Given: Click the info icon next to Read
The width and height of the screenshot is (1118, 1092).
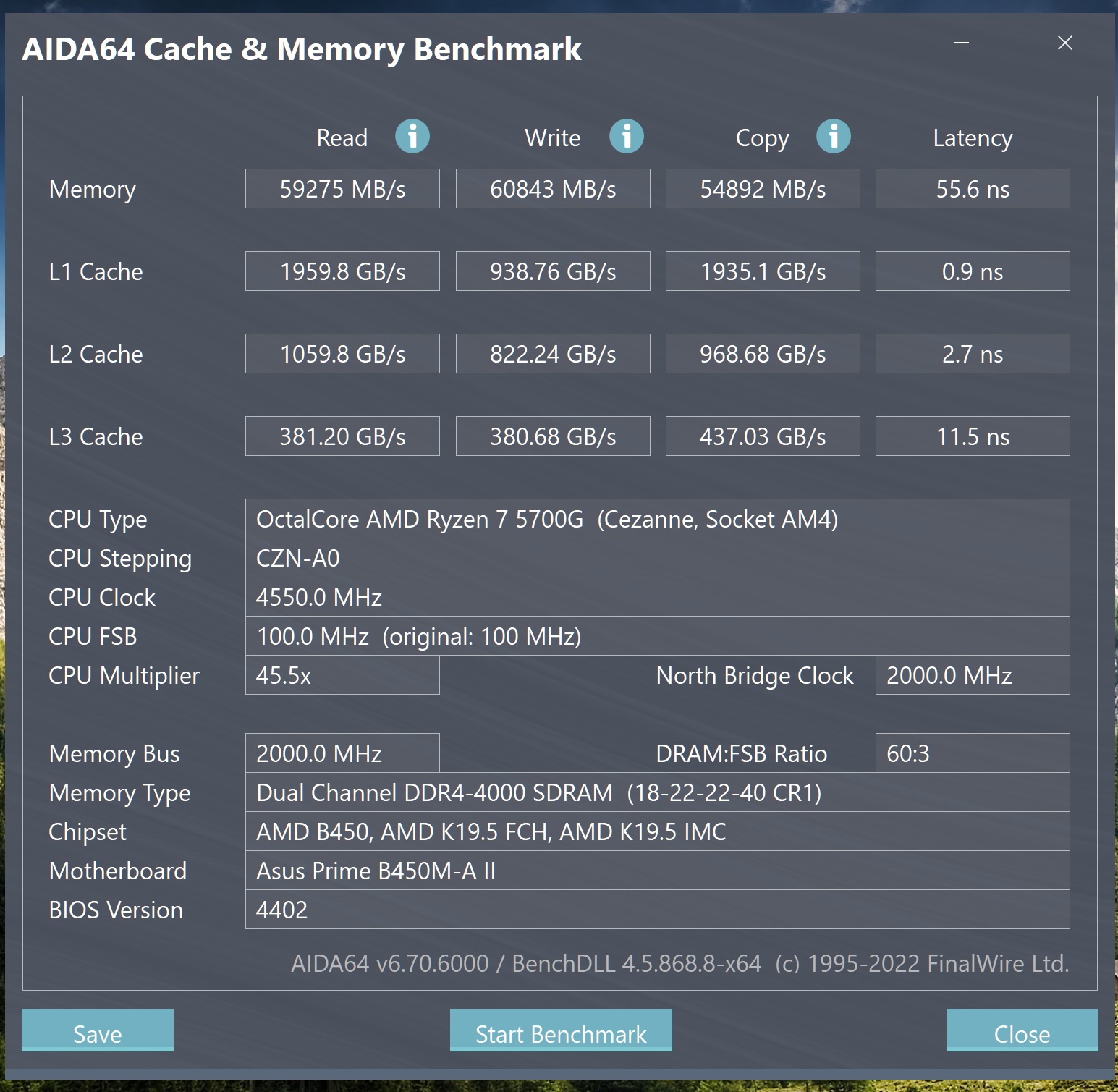Looking at the screenshot, I should 412,136.
